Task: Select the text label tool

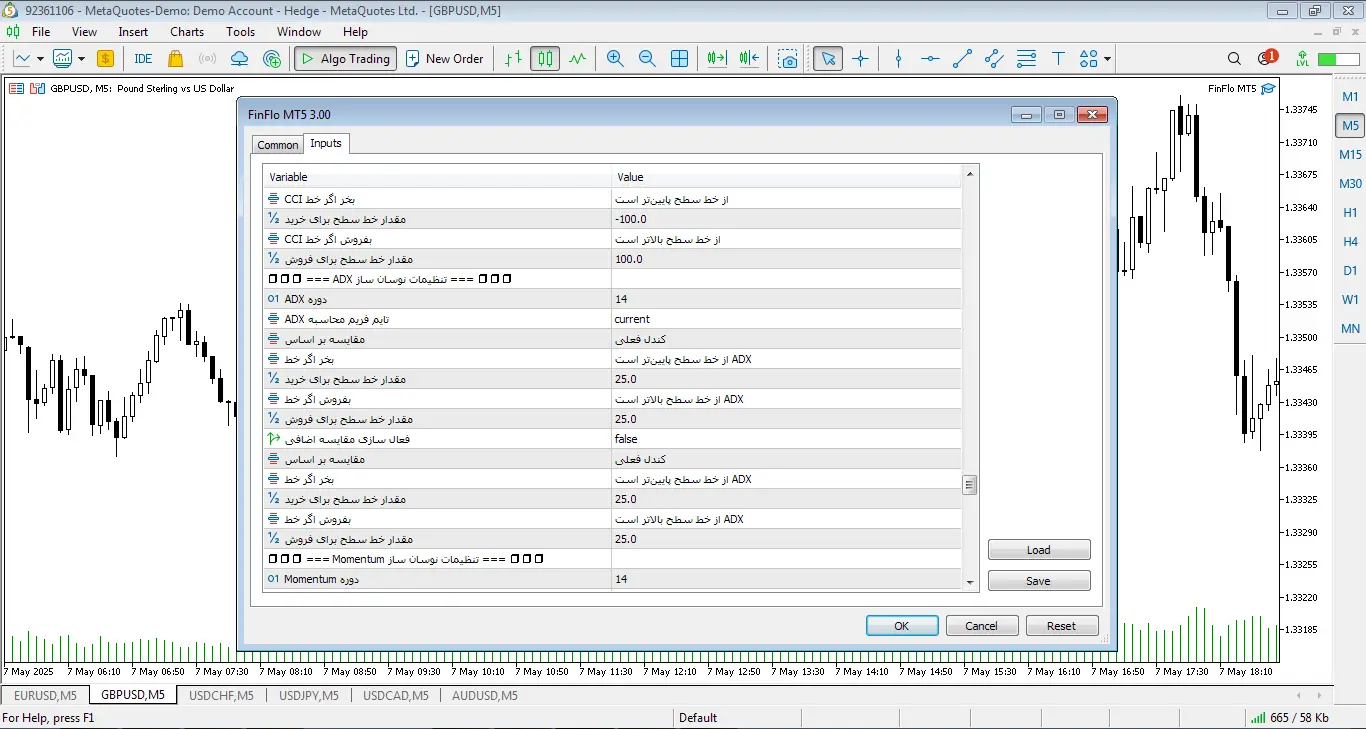Action: pos(1058,59)
